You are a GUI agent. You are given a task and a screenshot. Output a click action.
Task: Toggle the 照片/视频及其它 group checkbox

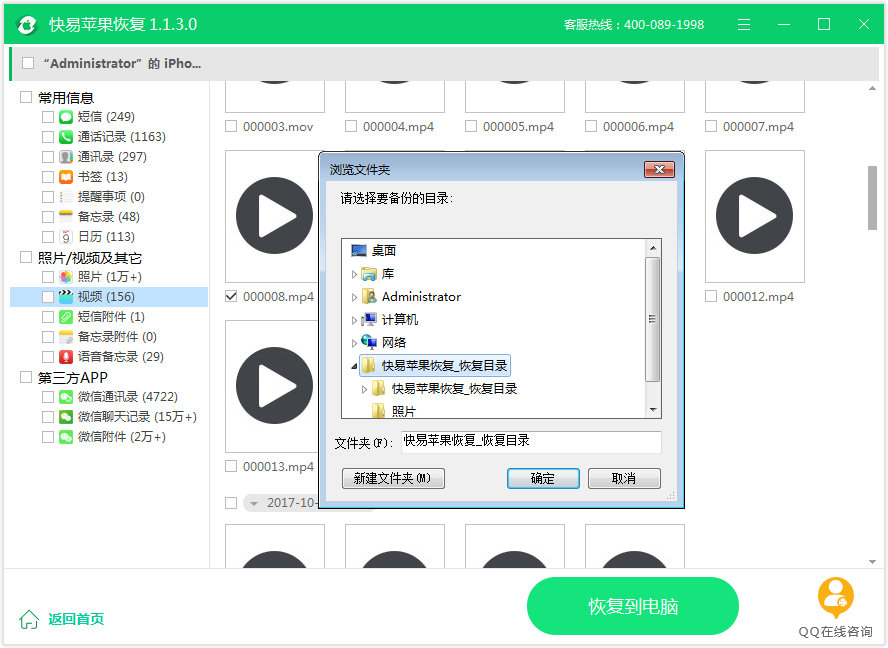coord(25,257)
